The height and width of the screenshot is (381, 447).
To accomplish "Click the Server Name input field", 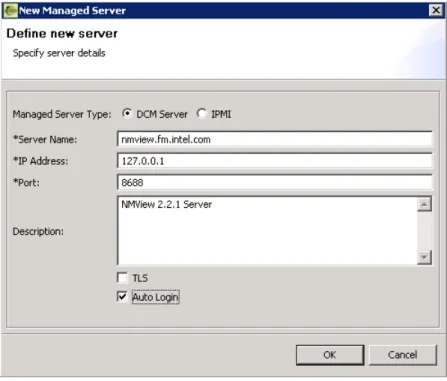I will pyautogui.click(x=275, y=139).
